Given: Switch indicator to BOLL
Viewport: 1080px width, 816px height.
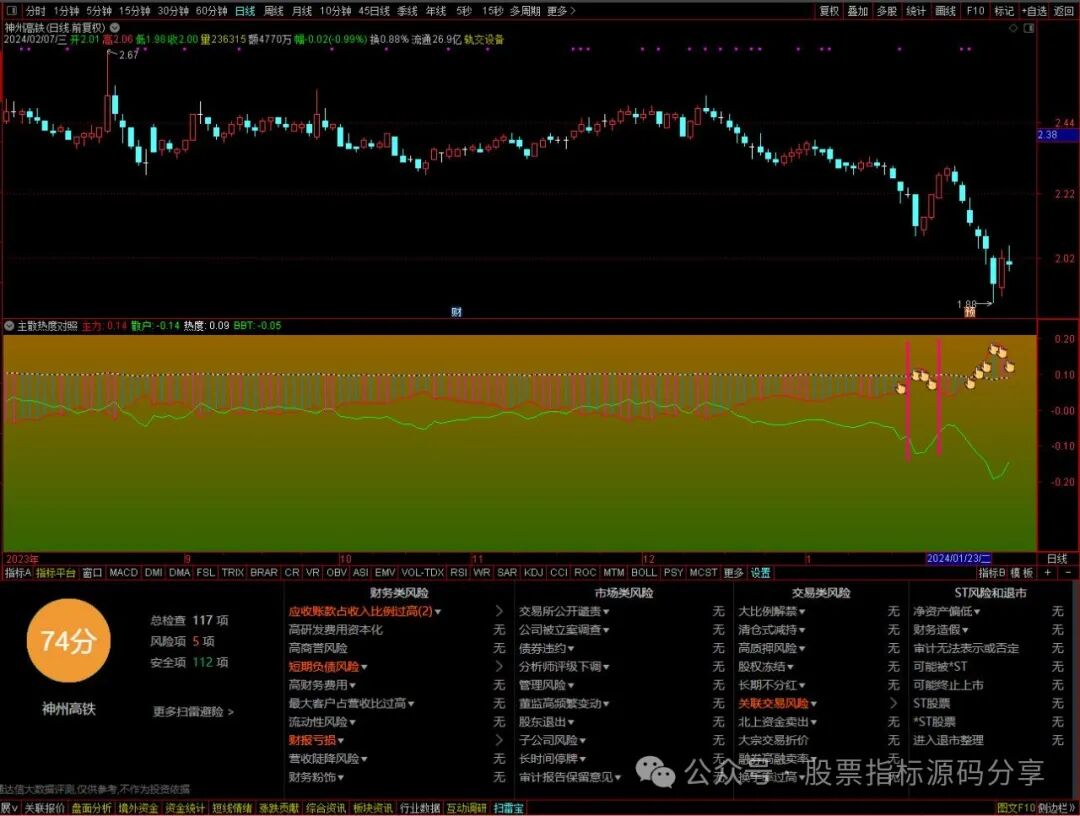Looking at the screenshot, I should click(644, 572).
